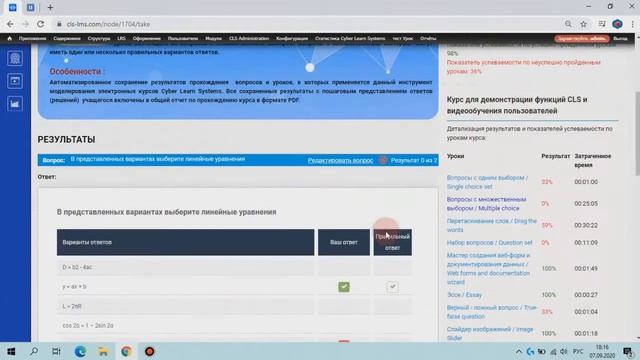Open 'Question set' lesson link
640x360 pixels.
point(489,242)
